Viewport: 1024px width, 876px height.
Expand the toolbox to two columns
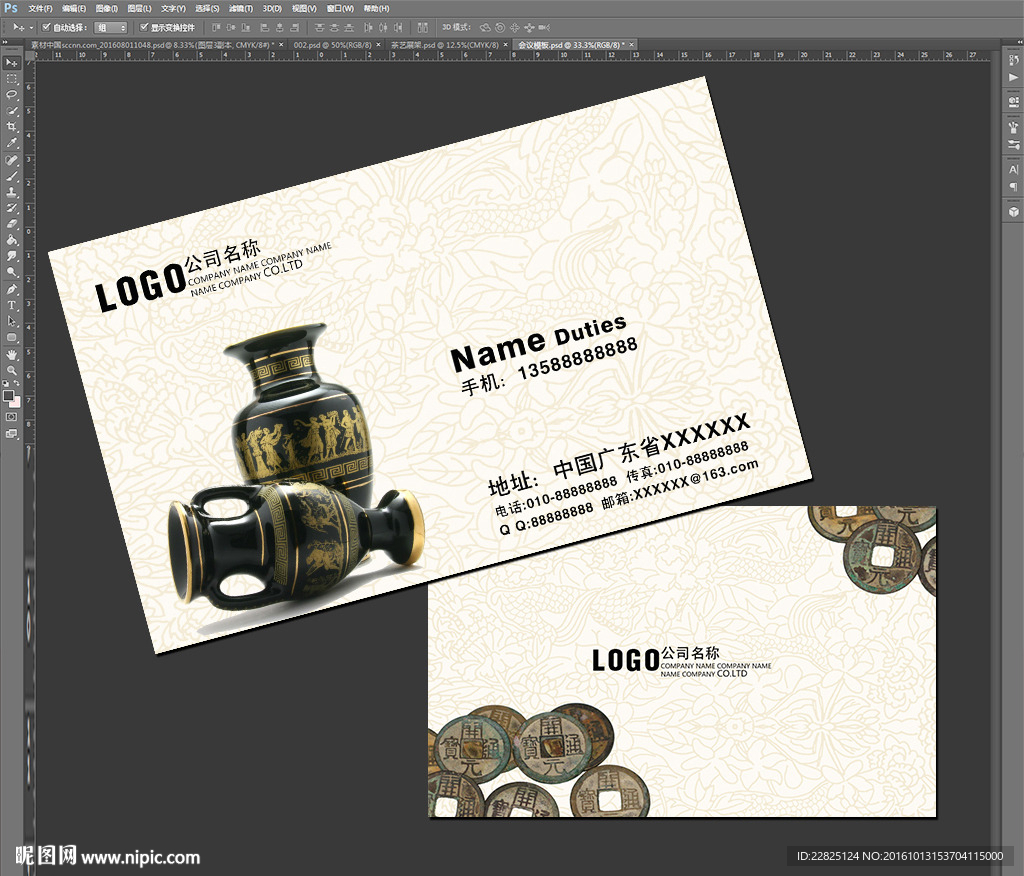click(x=6, y=42)
